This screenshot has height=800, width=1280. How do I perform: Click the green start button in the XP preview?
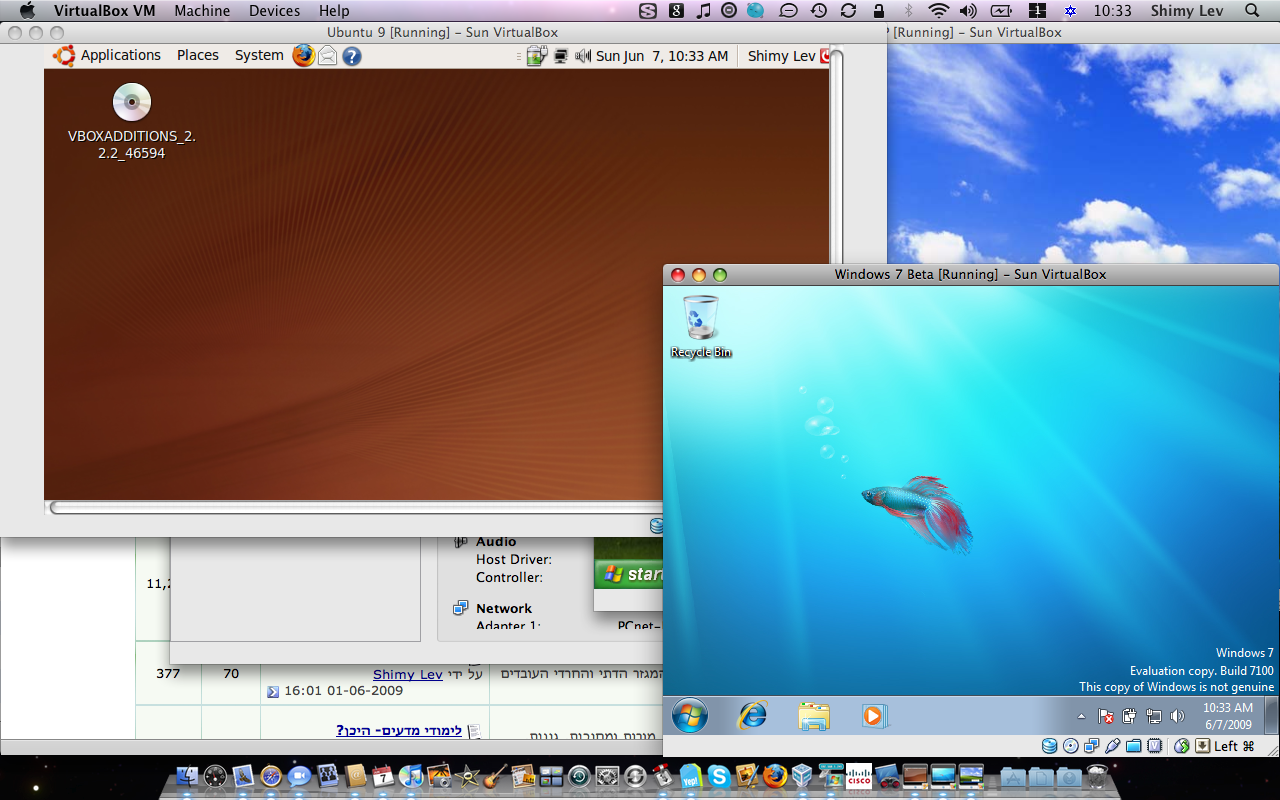[628, 574]
